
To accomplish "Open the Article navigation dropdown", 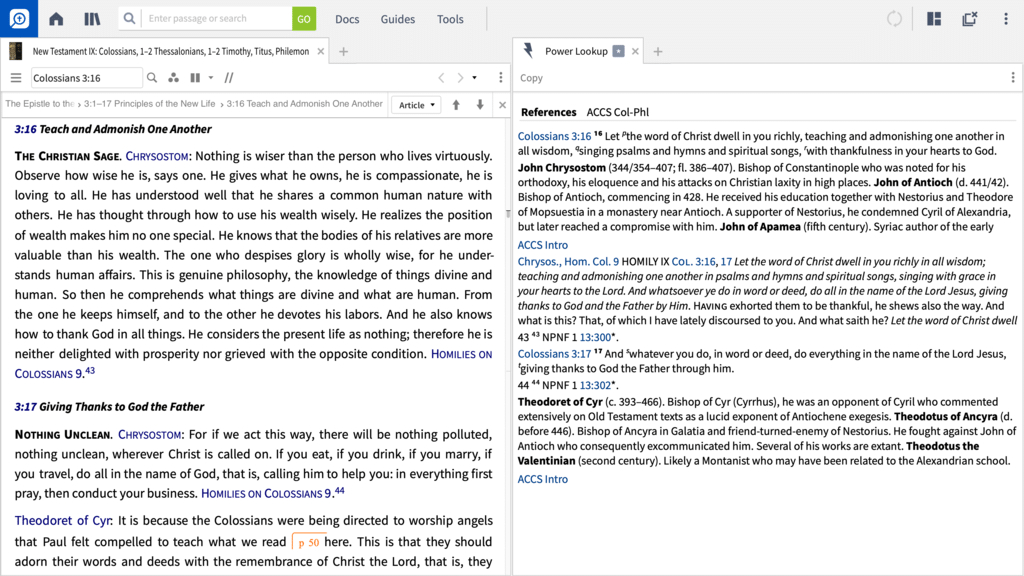I will click(416, 104).
